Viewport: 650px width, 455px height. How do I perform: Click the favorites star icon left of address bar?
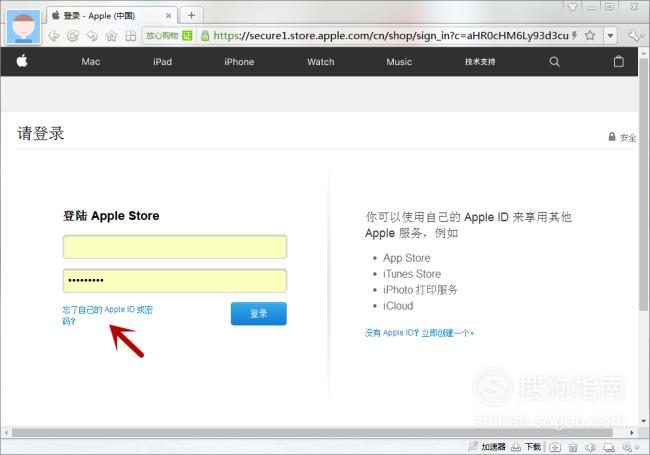(112, 36)
